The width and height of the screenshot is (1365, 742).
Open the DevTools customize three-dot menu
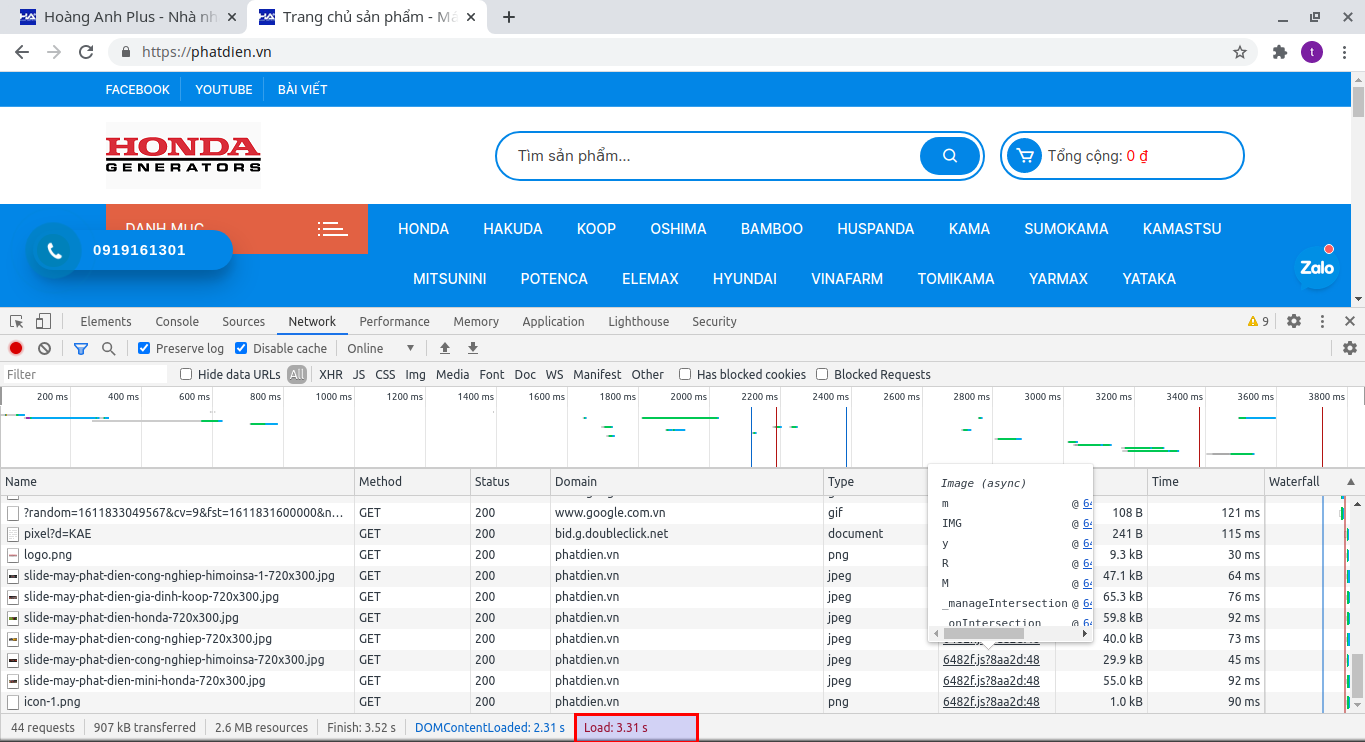tap(1322, 321)
